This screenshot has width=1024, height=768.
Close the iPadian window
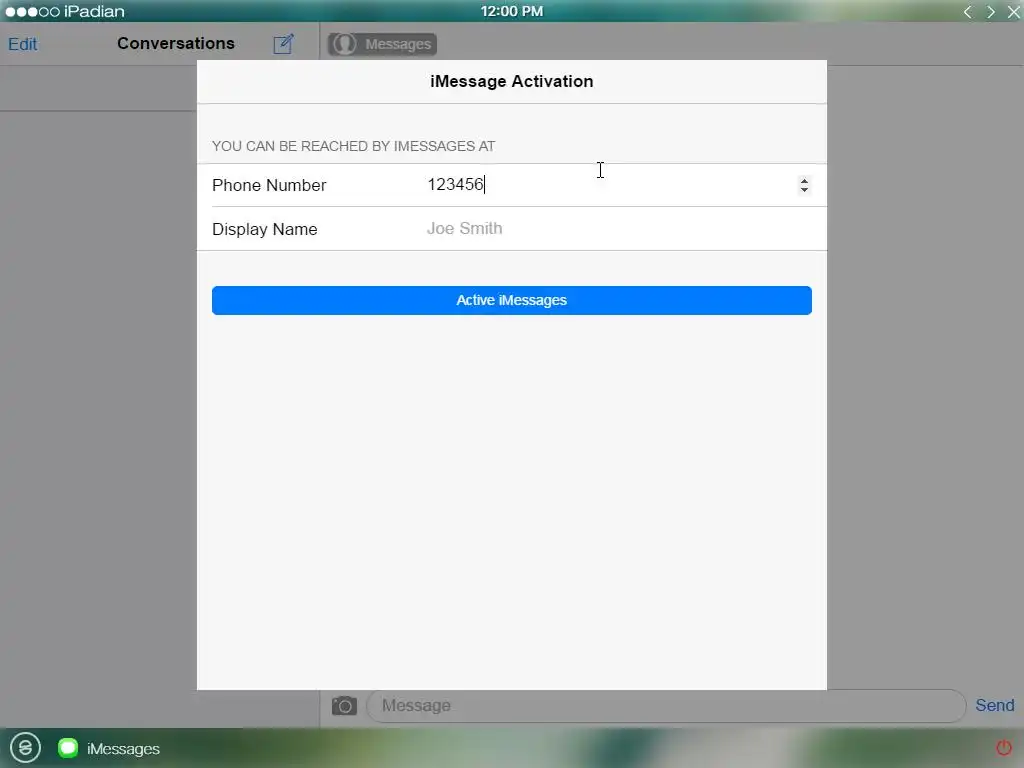pyautogui.click(x=1014, y=12)
